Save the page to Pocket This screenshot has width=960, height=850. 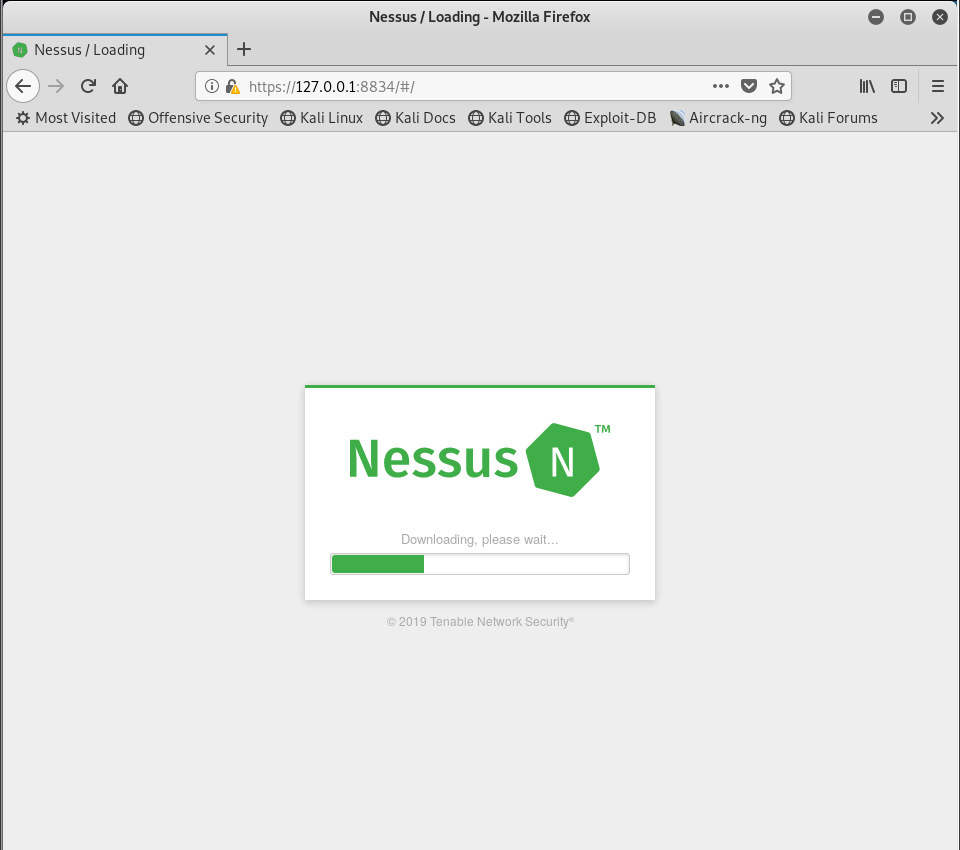click(749, 86)
